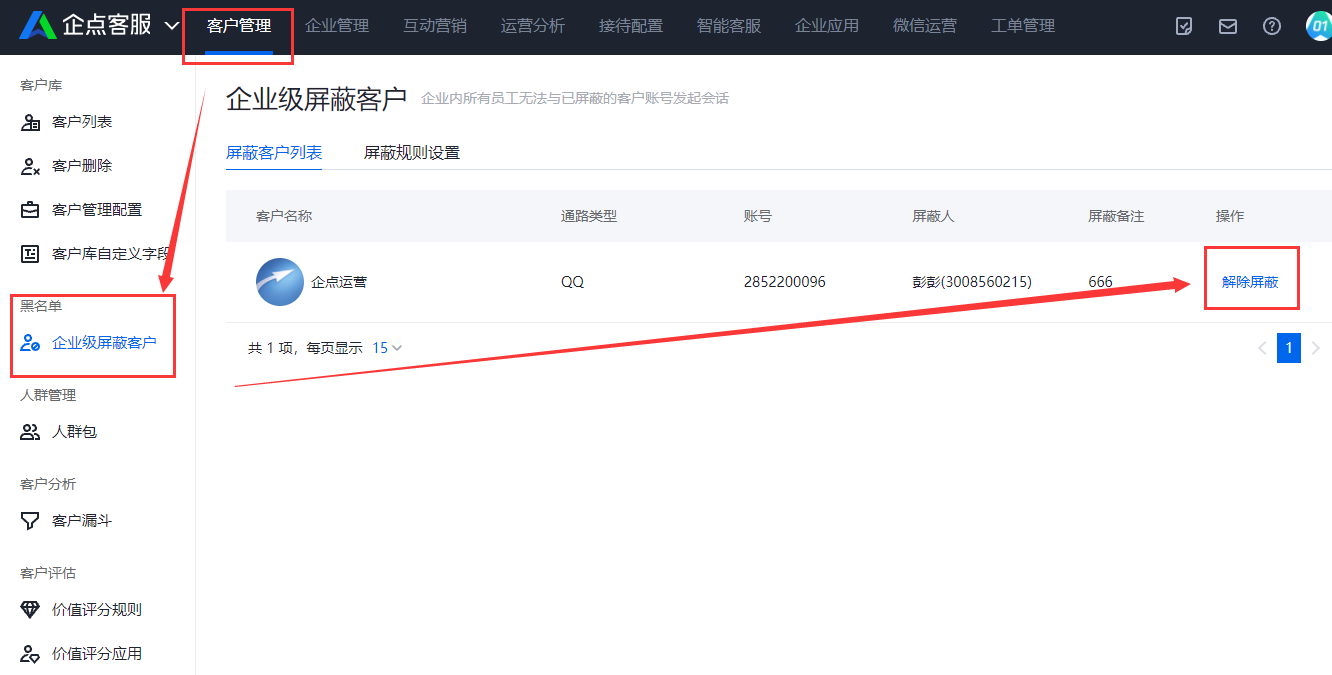The width and height of the screenshot is (1332, 675).
Task: Select 企业应用 menu item
Action: tap(827, 26)
